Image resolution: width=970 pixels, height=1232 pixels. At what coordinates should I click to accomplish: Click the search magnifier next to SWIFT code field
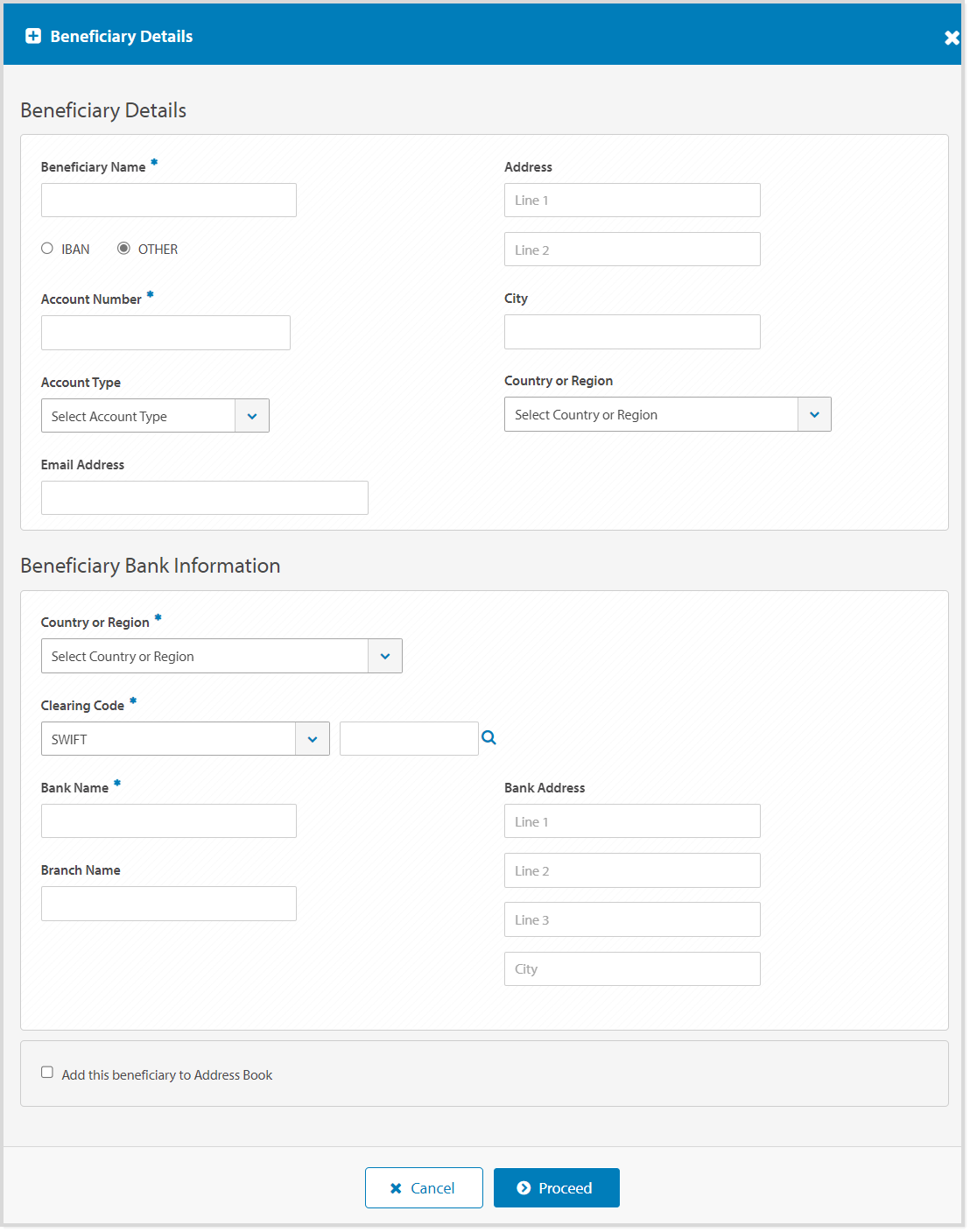489,738
